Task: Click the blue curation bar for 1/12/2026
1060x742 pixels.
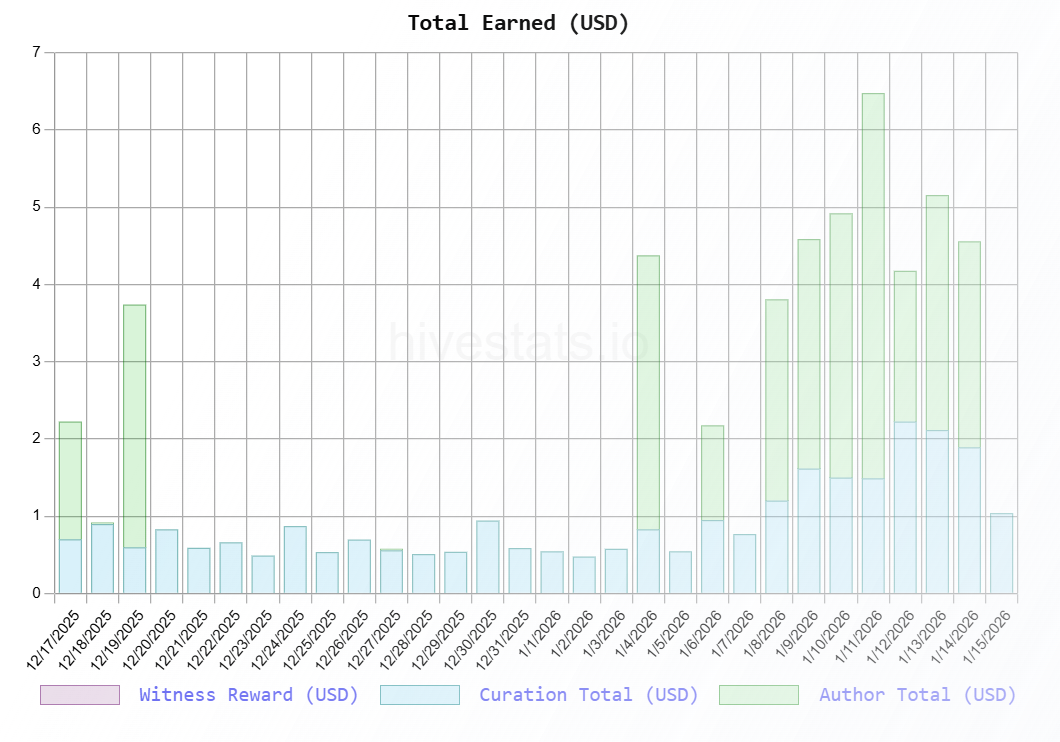Action: coord(905,507)
